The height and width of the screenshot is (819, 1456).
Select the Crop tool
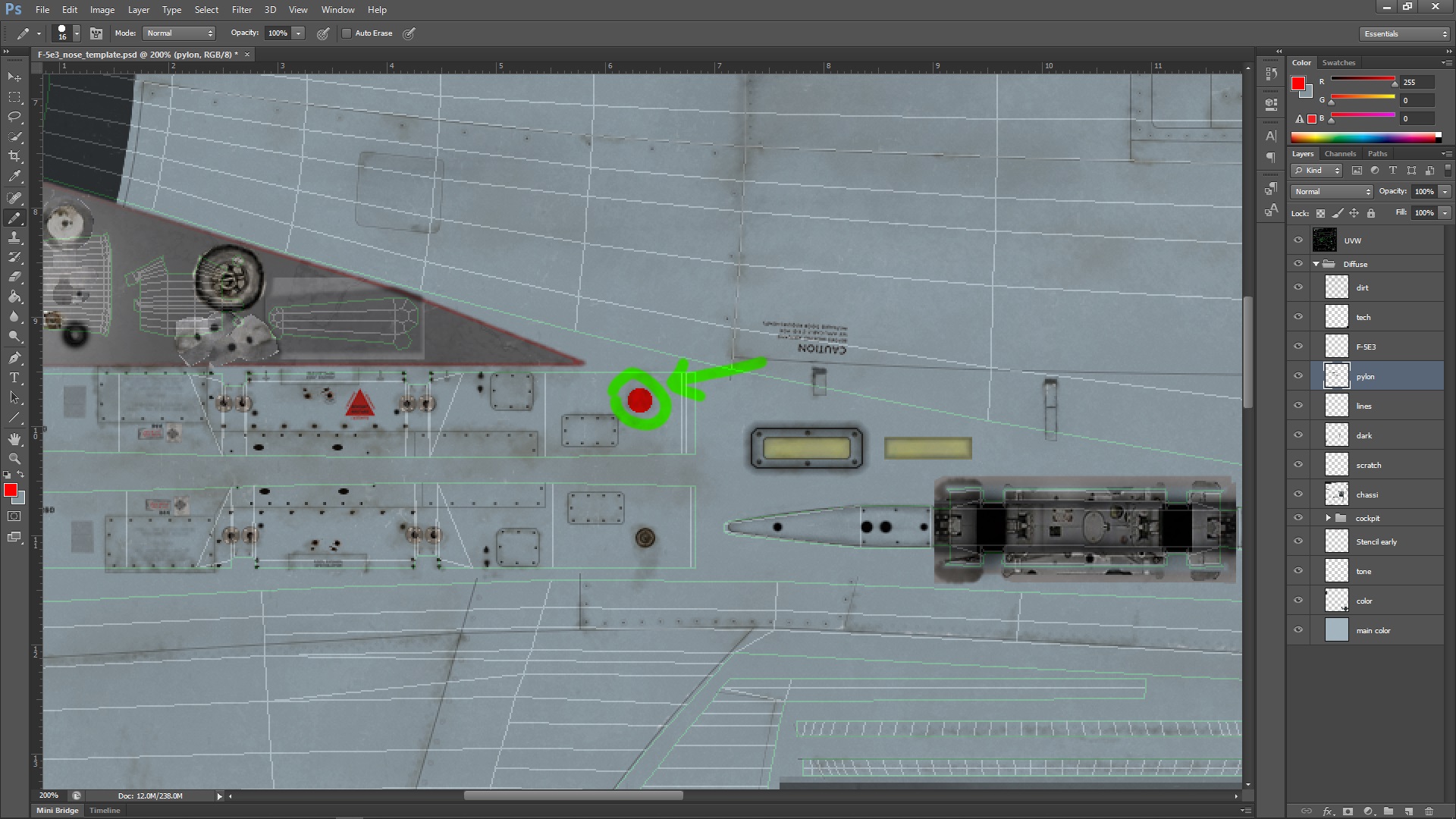(14, 156)
